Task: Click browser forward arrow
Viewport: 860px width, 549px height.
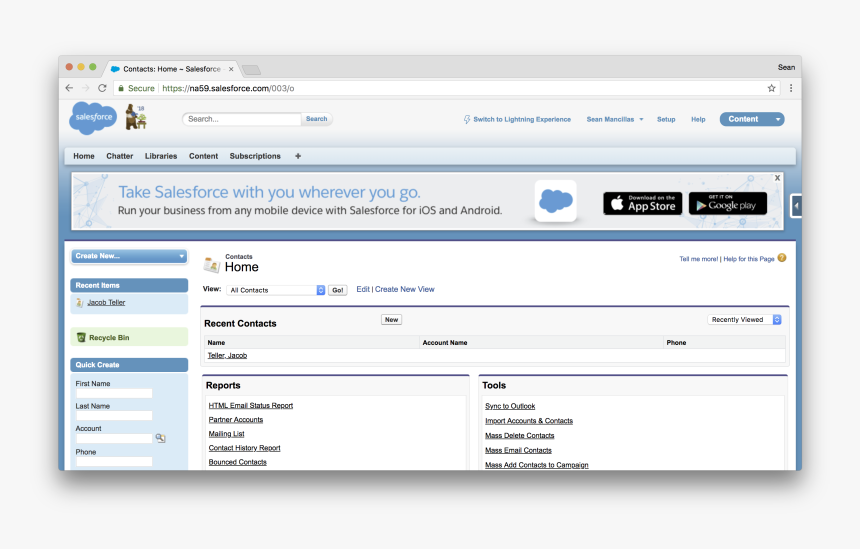Action: click(86, 88)
